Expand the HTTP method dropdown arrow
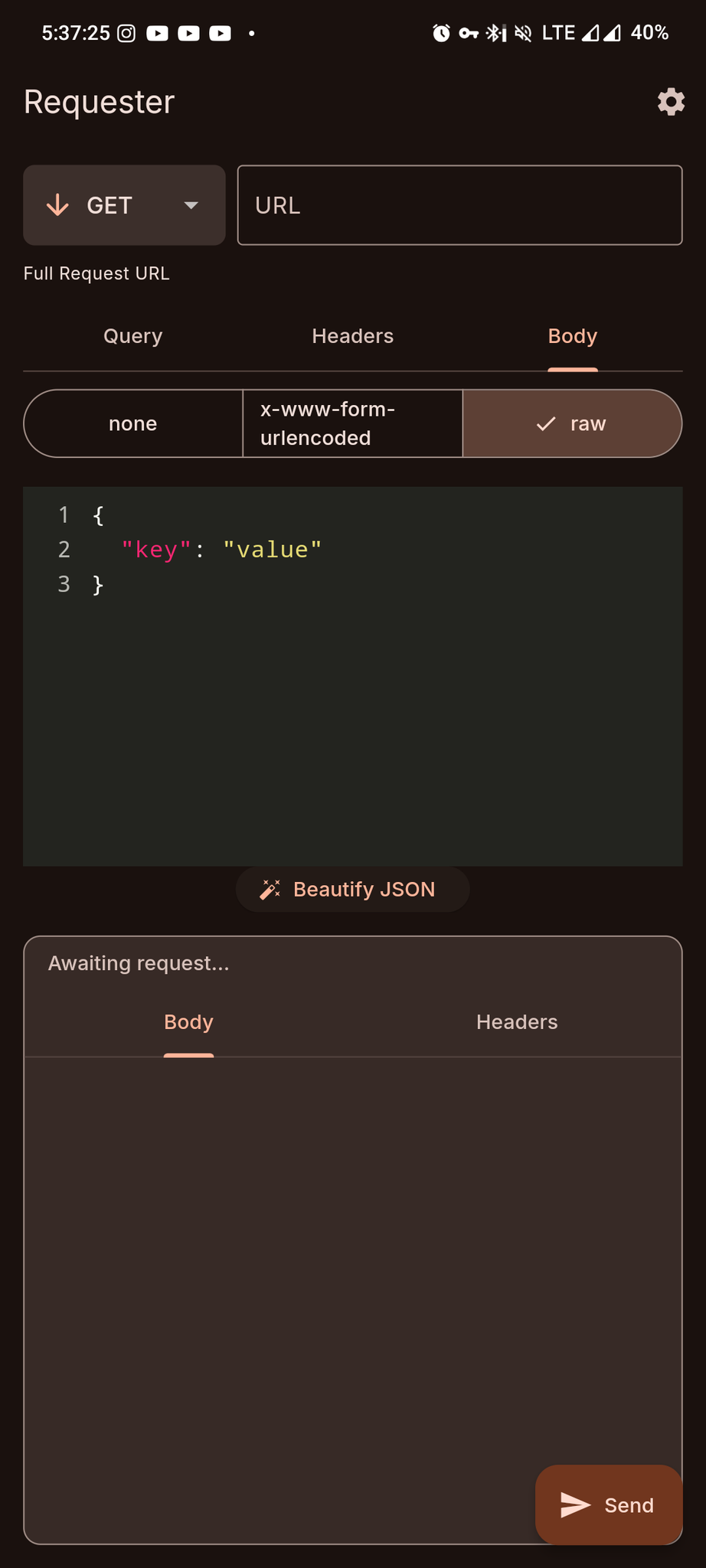 (191, 205)
